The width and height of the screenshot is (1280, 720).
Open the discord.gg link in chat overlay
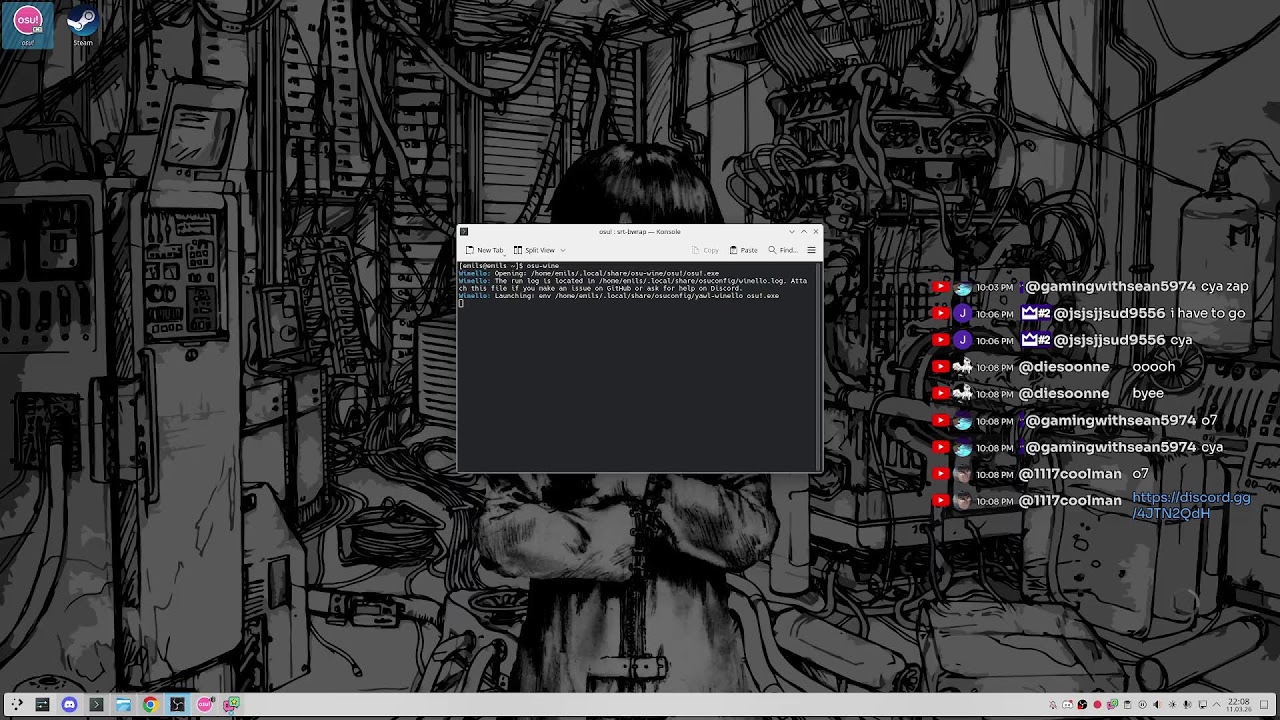(x=1191, y=505)
